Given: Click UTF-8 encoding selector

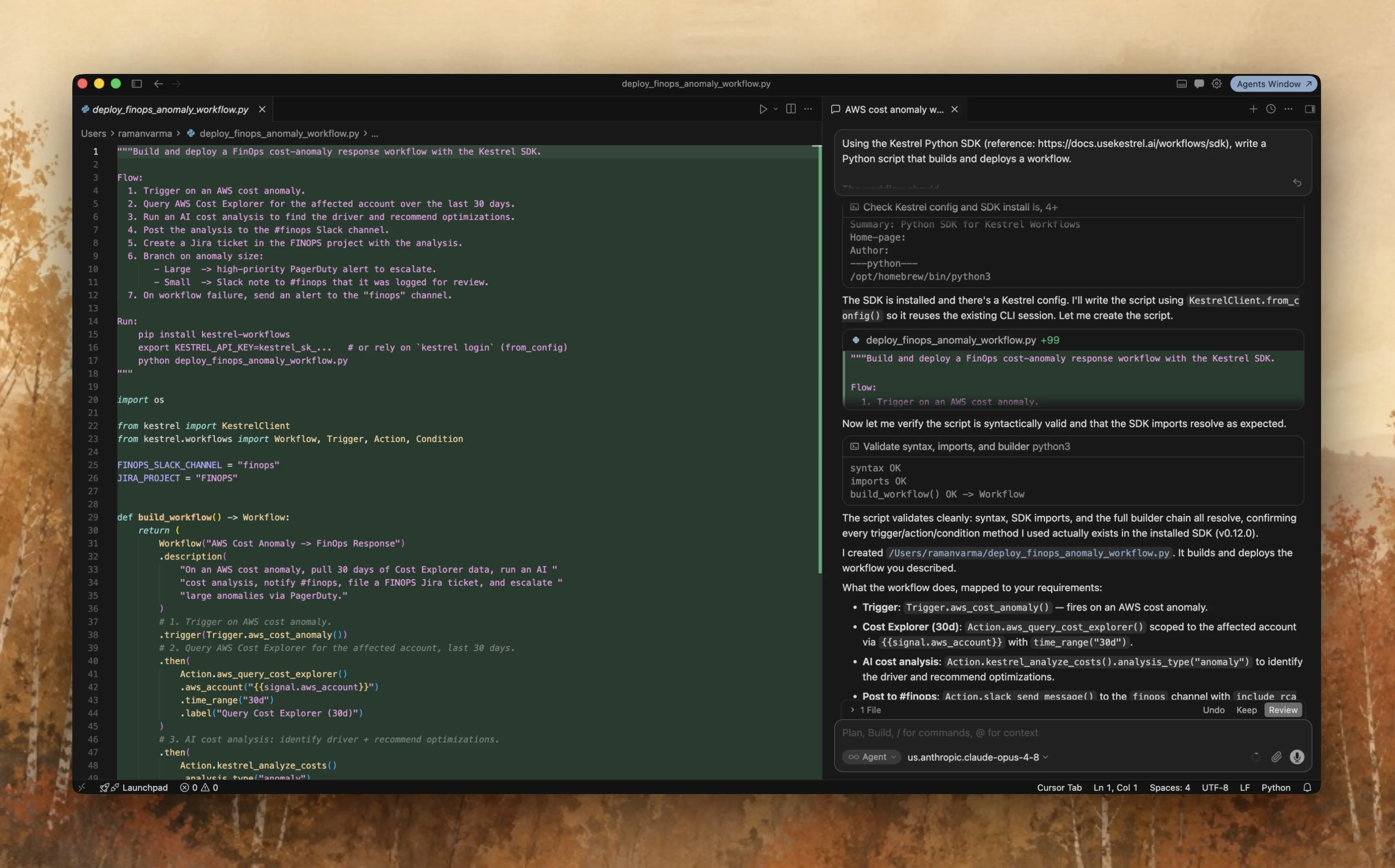Looking at the screenshot, I should [x=1215, y=788].
